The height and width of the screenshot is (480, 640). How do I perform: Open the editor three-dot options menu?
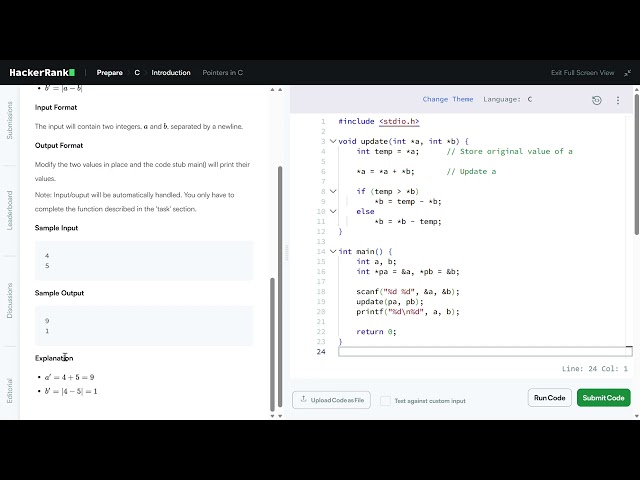pos(618,100)
